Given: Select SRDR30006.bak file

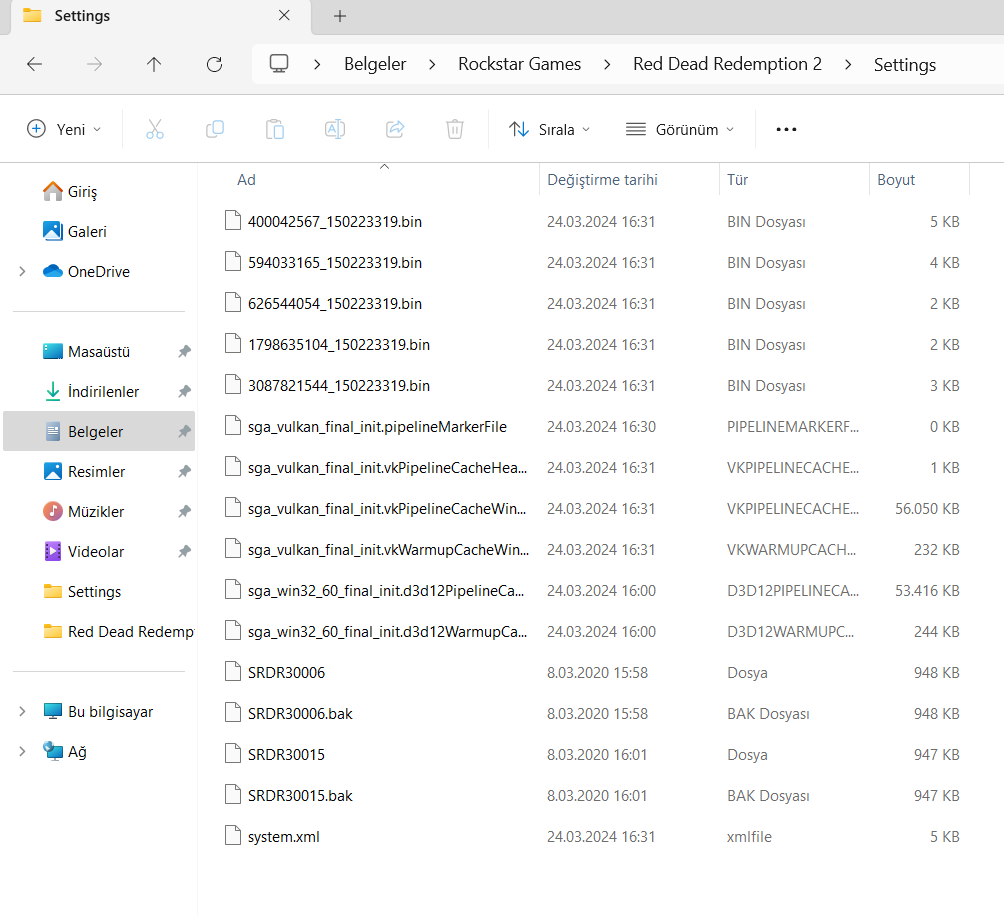Looking at the screenshot, I should (x=300, y=713).
